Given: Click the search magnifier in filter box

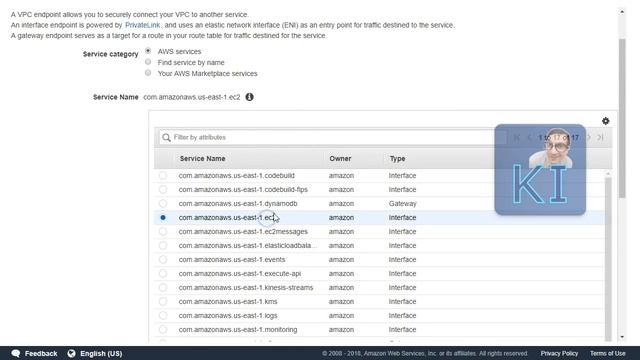Looking at the screenshot, I should point(166,138).
